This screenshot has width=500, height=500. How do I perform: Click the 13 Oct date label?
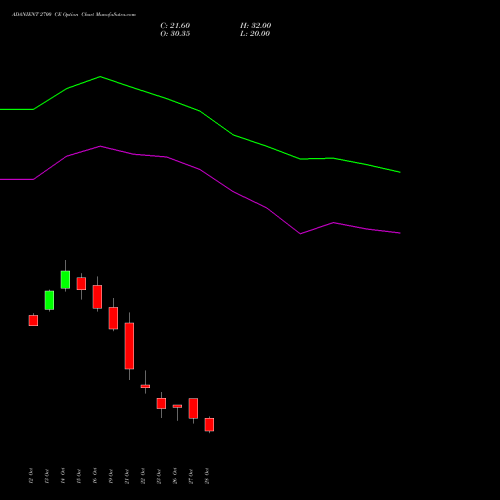click(x=47, y=476)
